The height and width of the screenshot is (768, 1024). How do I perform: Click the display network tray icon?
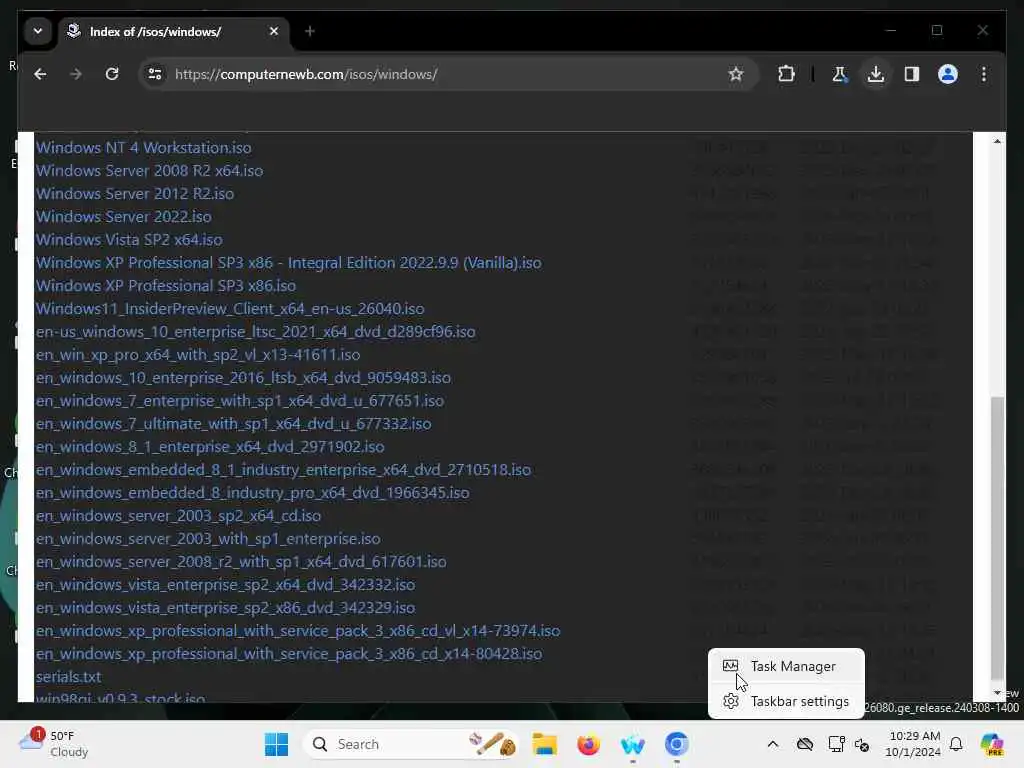[x=837, y=744]
